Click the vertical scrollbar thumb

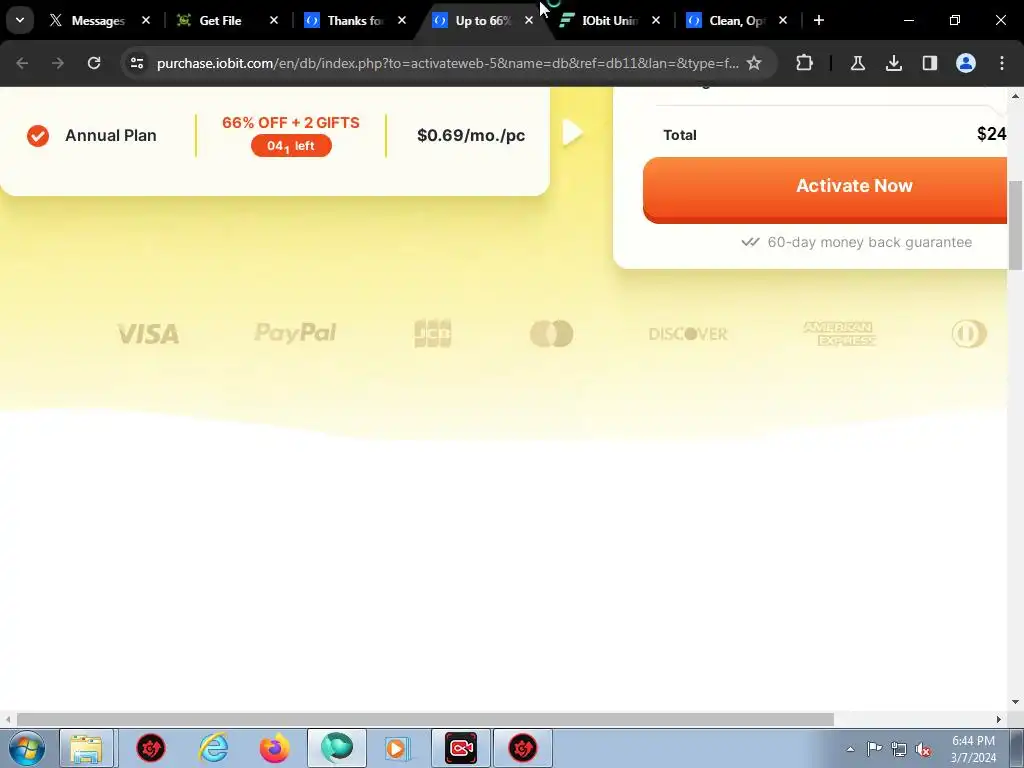(1015, 225)
